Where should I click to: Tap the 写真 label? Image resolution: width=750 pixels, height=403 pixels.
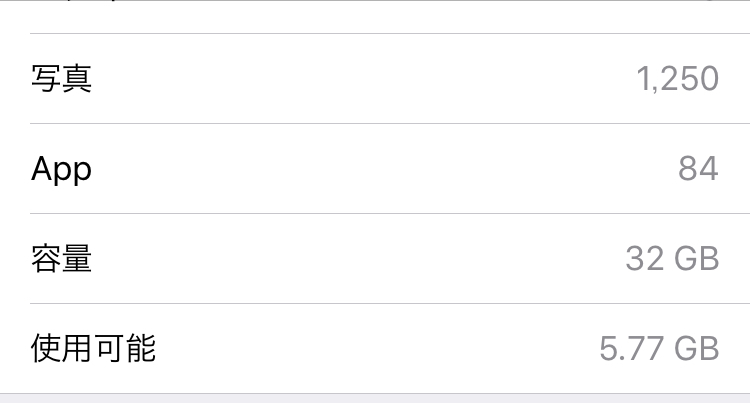(x=62, y=79)
